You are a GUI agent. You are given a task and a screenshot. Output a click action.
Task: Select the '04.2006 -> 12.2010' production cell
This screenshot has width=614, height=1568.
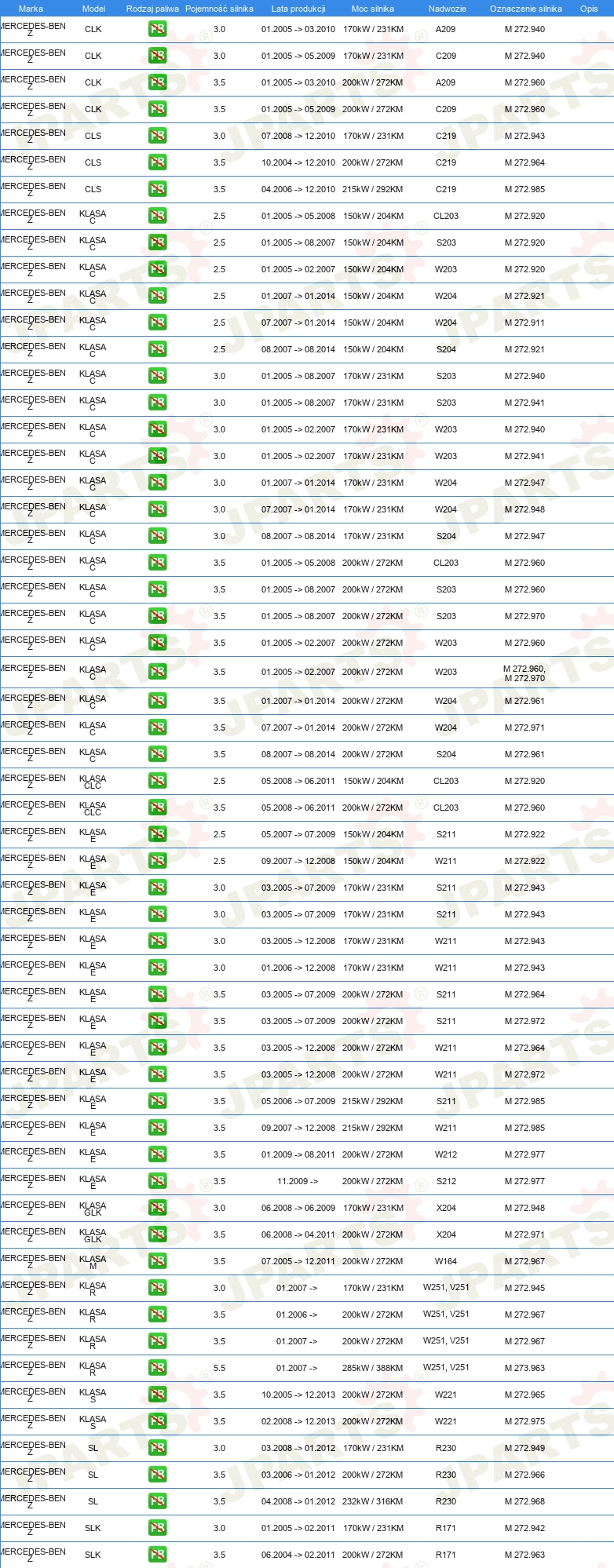click(298, 189)
